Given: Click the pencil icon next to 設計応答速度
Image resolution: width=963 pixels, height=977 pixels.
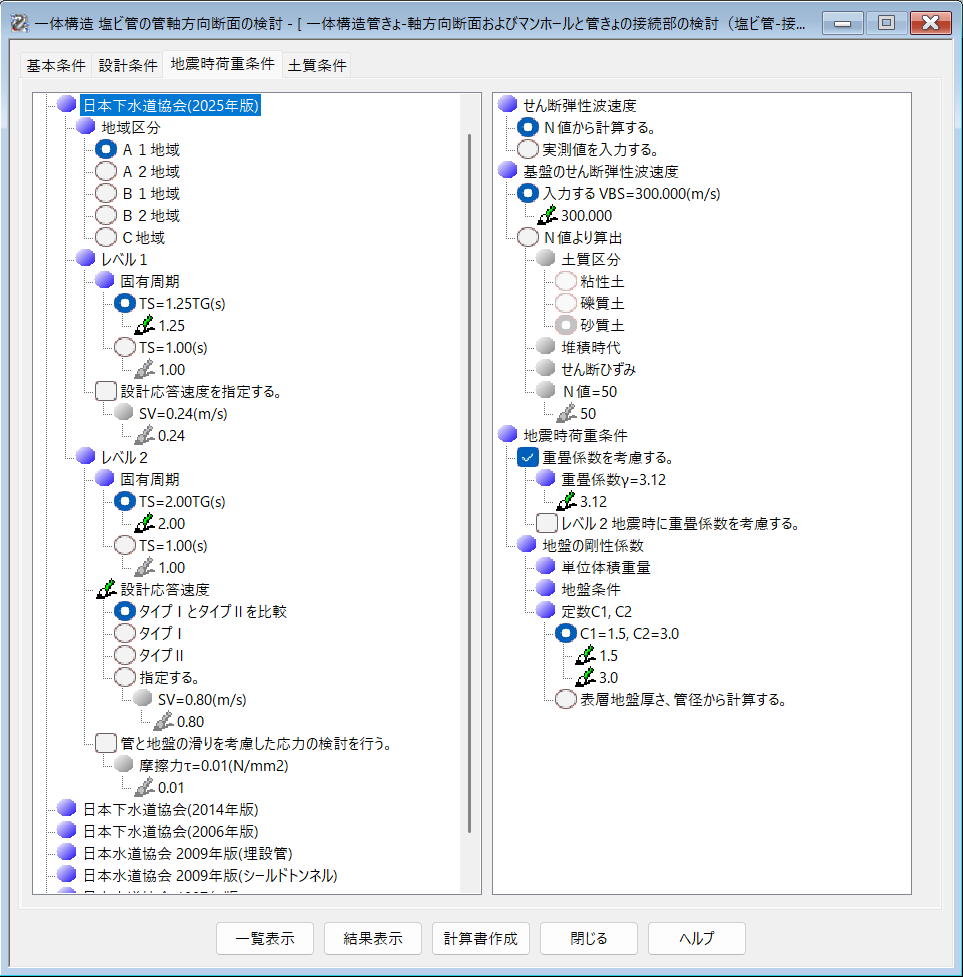Looking at the screenshot, I should (x=106, y=589).
